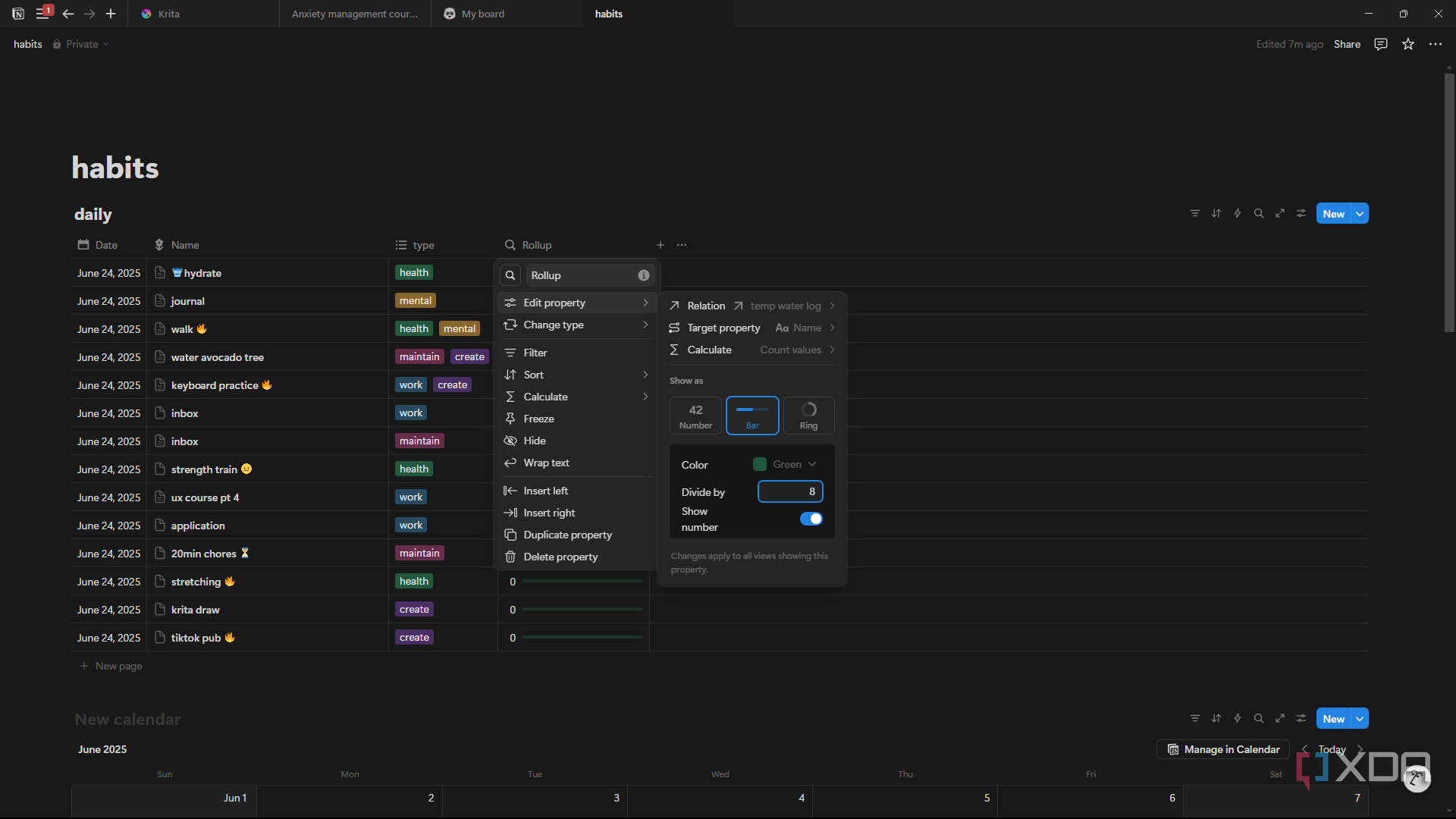Click the sort icon in calendar toolbar
The image size is (1456, 819).
pos(1216,718)
